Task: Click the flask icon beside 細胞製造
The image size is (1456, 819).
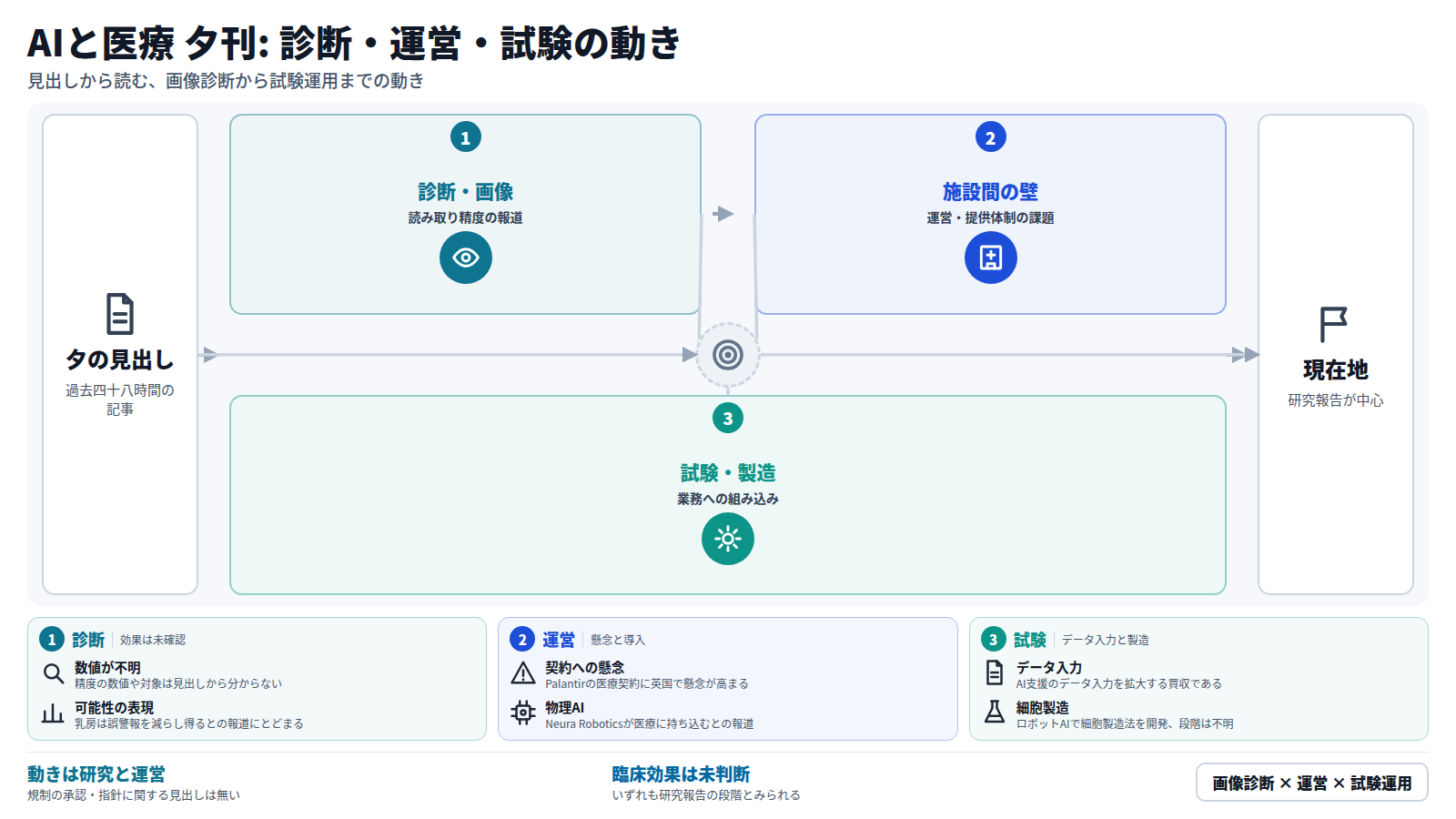Action: 995,712
